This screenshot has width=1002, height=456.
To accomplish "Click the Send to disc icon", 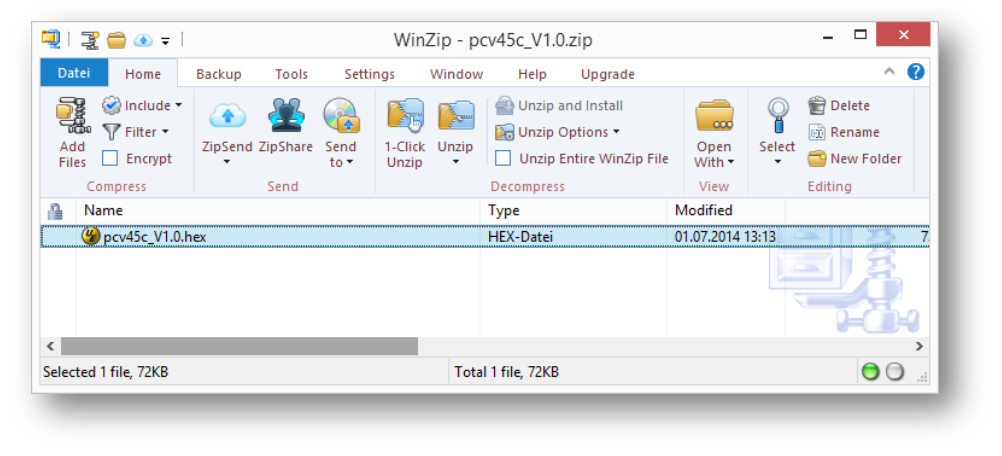I will pyautogui.click(x=341, y=115).
